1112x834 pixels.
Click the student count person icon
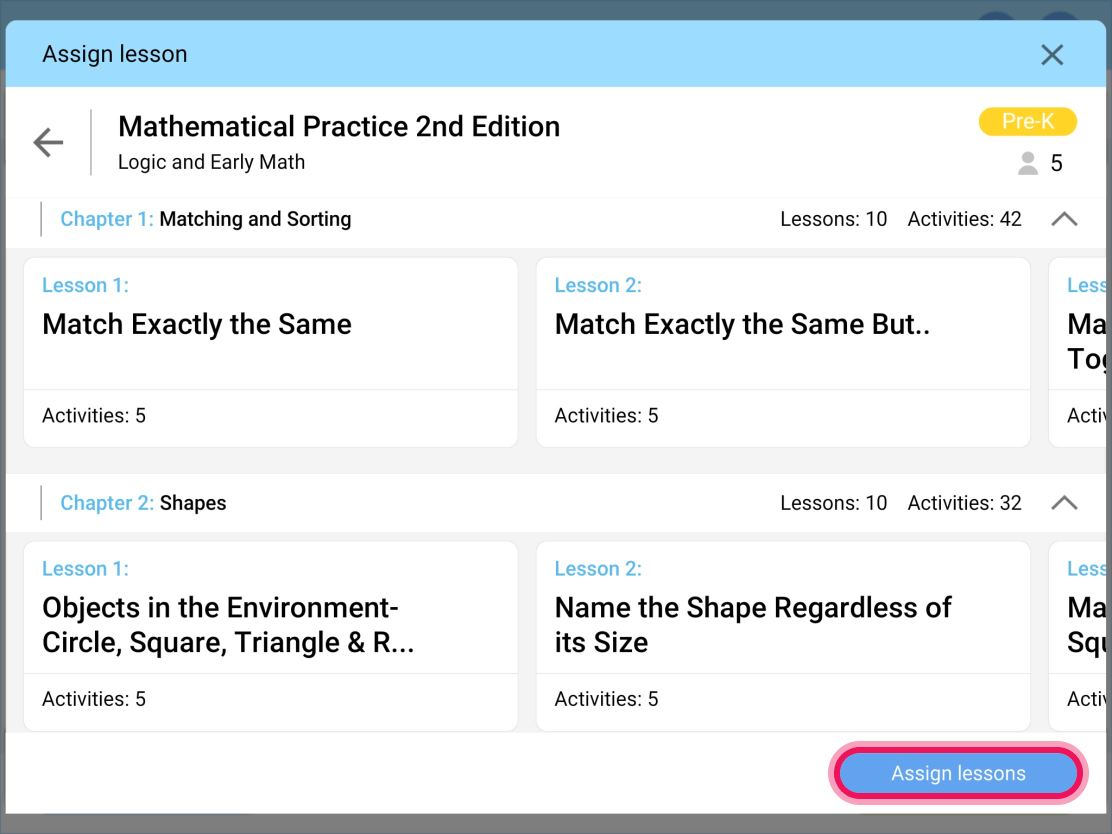click(x=1028, y=163)
